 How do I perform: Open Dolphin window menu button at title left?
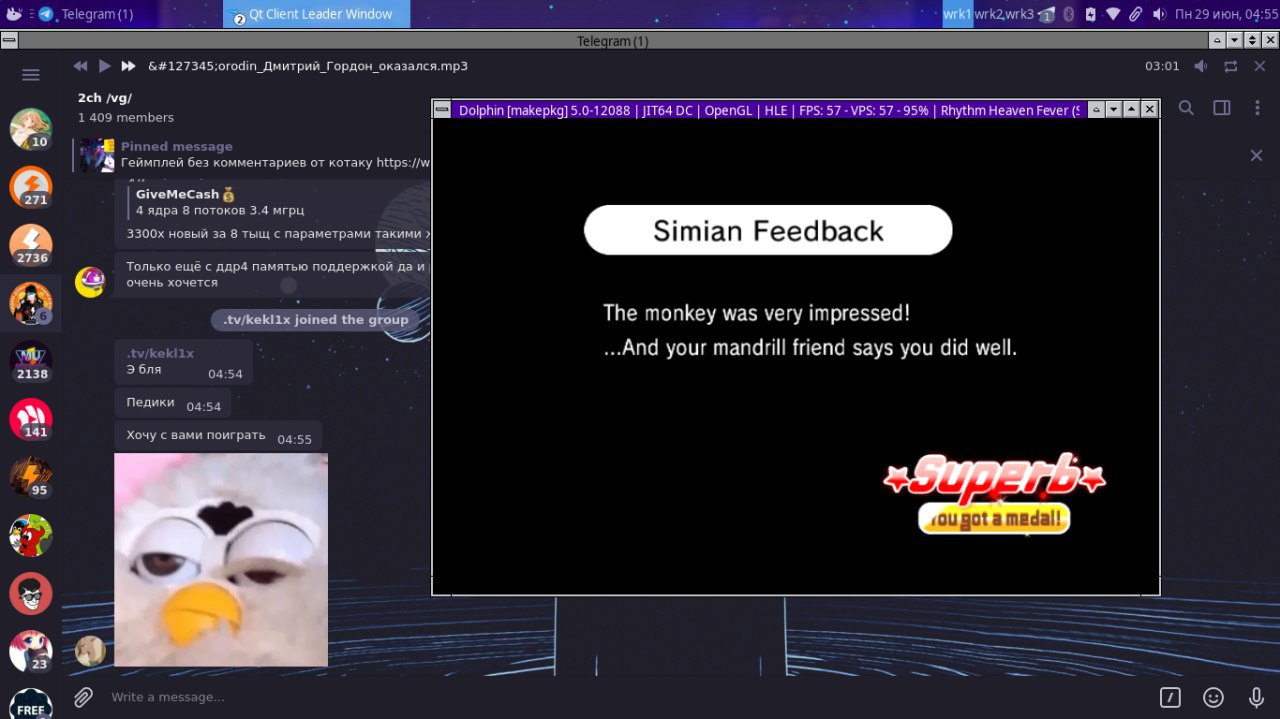441,110
